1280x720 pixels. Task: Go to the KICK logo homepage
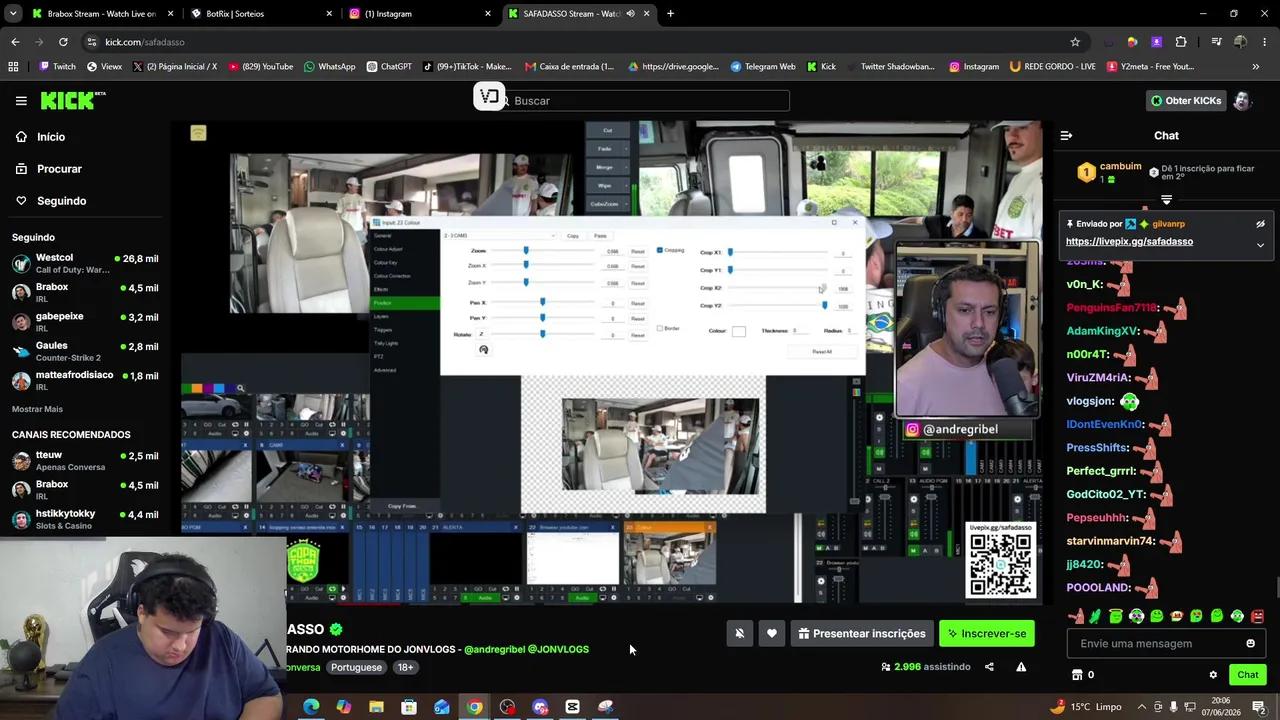(x=72, y=100)
